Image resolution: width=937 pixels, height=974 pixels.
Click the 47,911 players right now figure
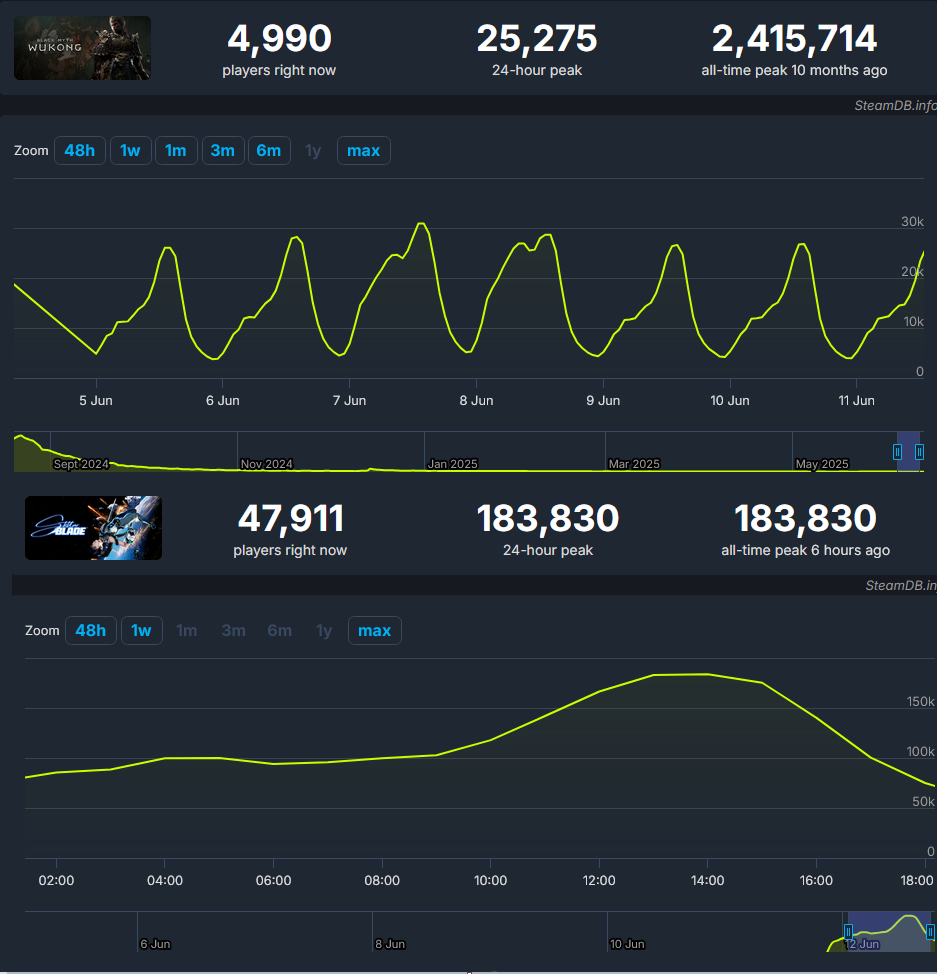coord(290,518)
